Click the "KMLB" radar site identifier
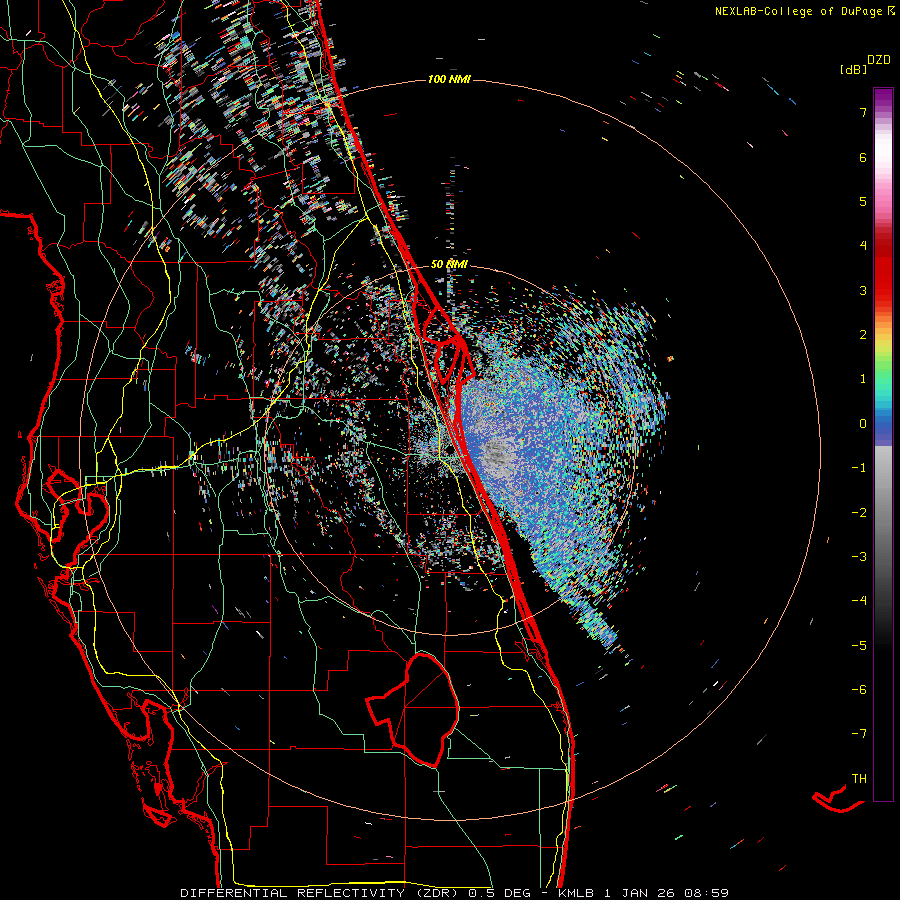Viewport: 900px width, 900px height. point(577,893)
